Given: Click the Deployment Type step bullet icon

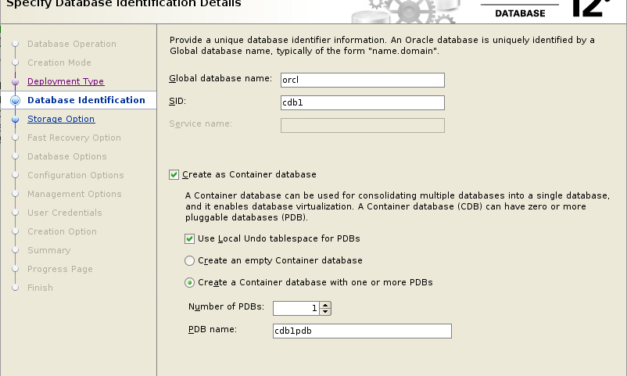Looking at the screenshot, I should point(15,82).
